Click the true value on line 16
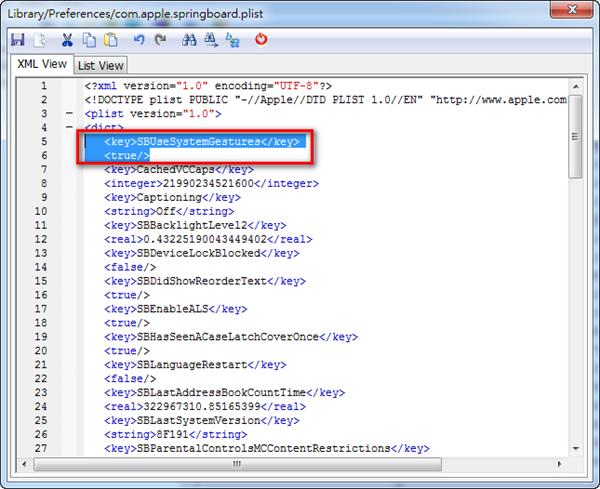600x489 pixels. pos(127,295)
